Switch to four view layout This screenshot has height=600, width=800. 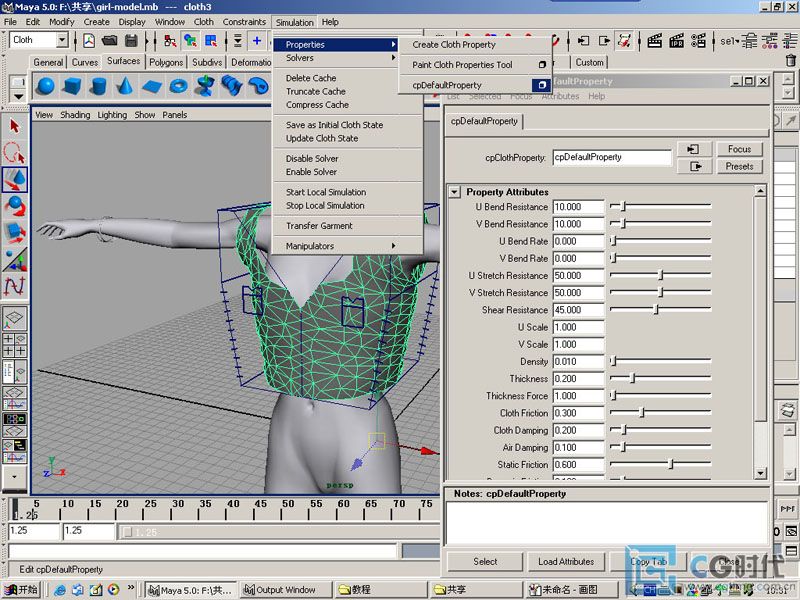(14, 345)
